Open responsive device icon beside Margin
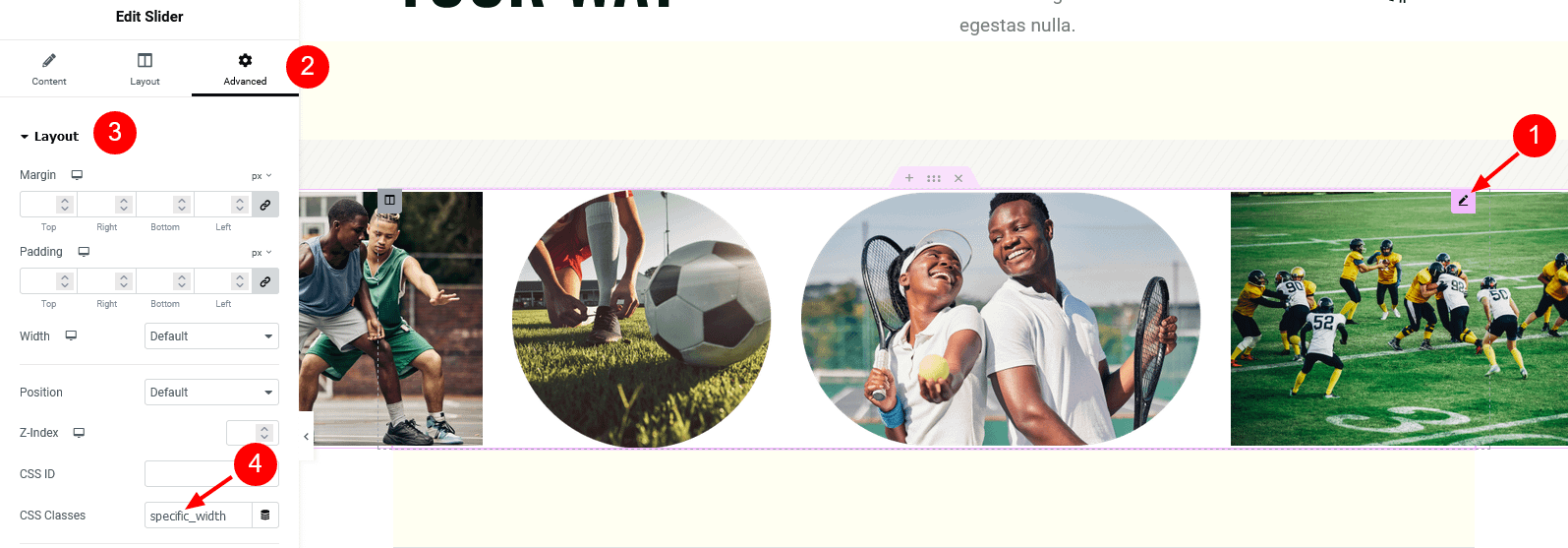The height and width of the screenshot is (548, 1568). (77, 175)
